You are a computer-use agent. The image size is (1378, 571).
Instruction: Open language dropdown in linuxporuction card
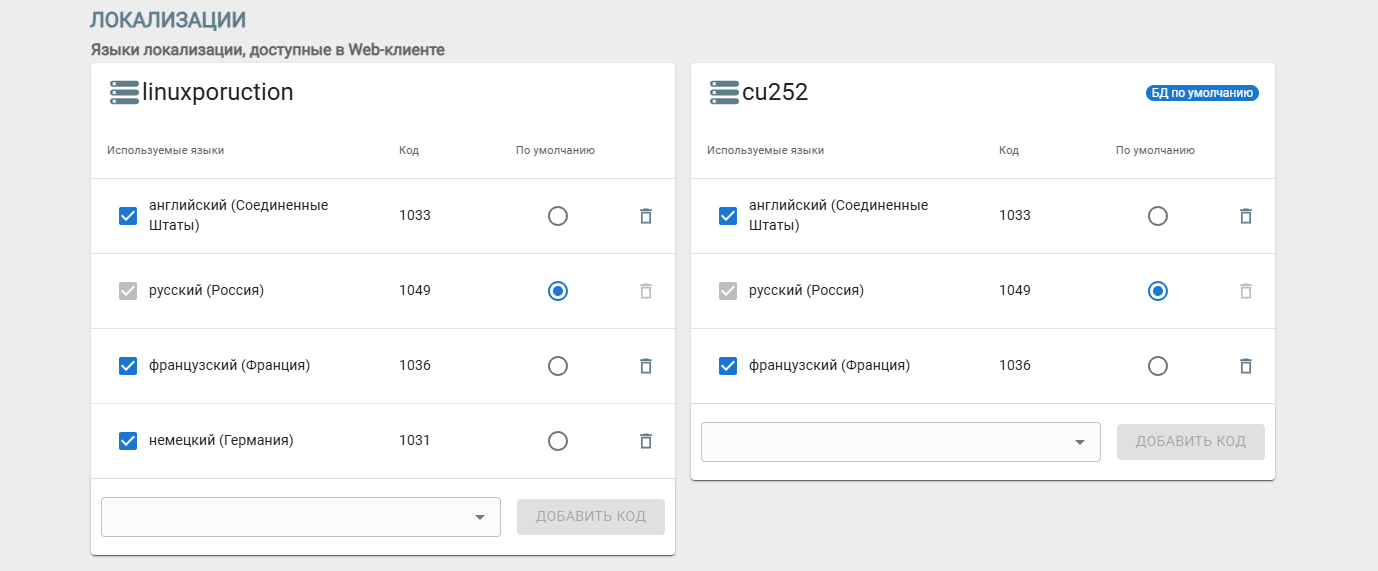tap(300, 517)
